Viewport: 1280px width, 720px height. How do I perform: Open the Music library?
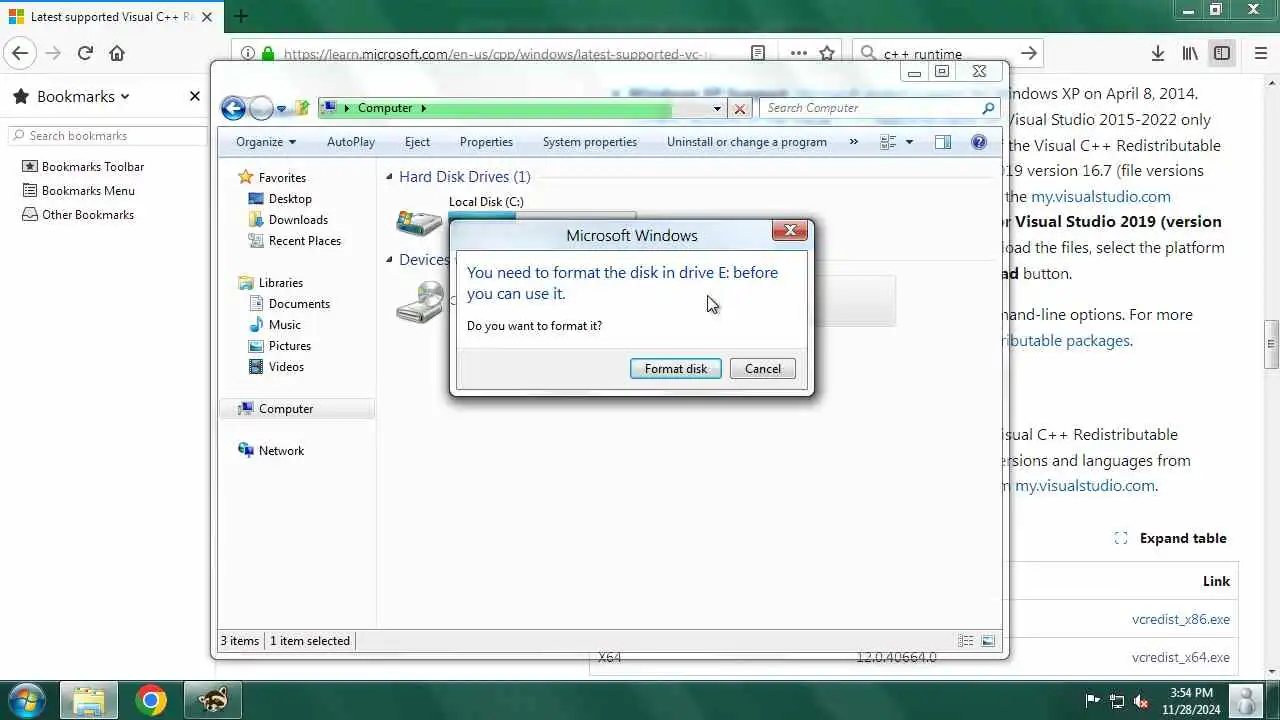[284, 324]
